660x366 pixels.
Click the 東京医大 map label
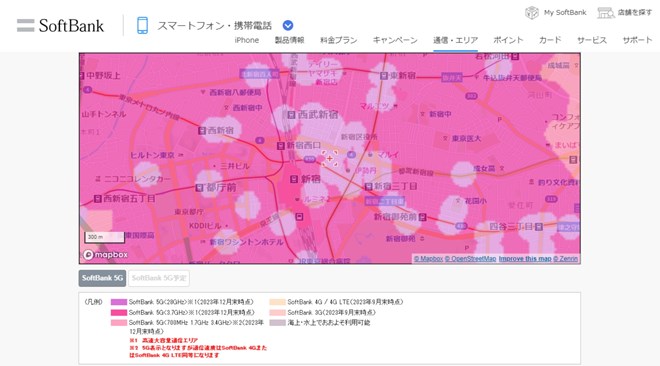[466, 138]
